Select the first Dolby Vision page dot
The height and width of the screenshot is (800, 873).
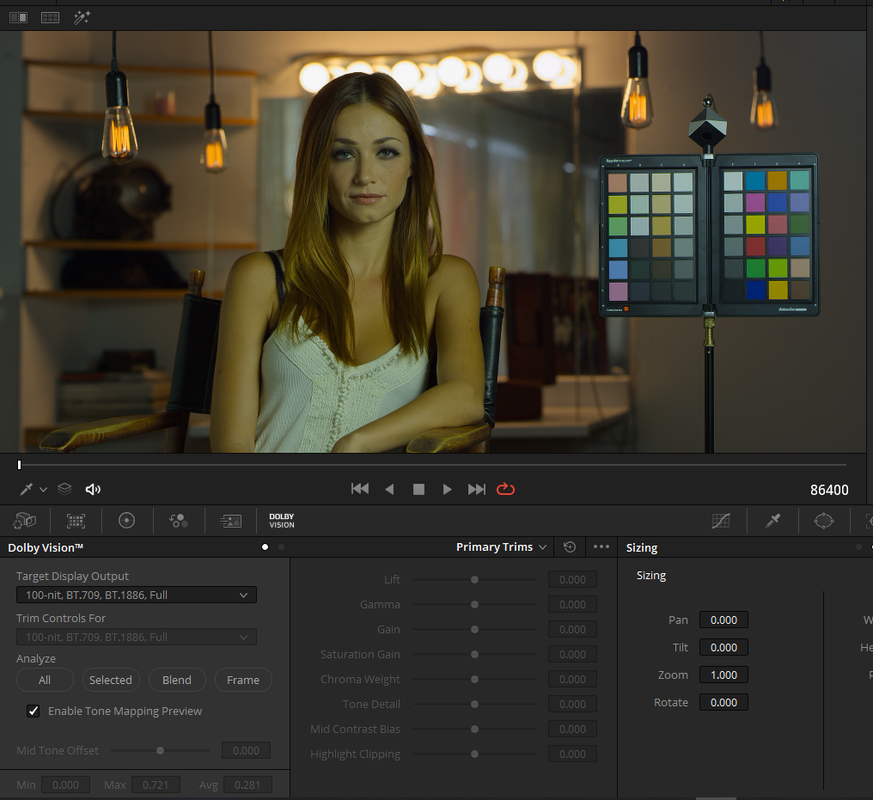(265, 547)
